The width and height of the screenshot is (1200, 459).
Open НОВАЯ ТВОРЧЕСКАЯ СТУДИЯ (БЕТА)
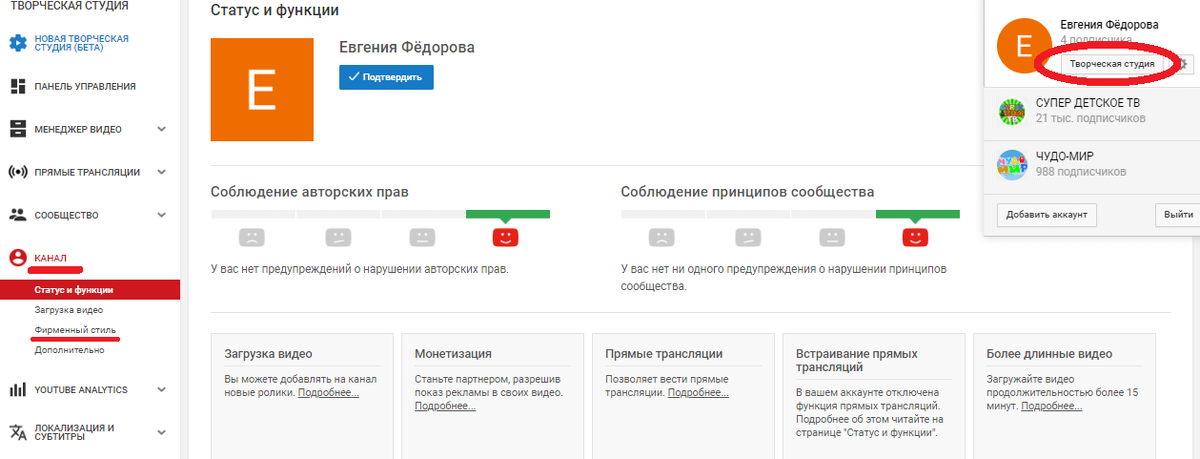point(82,43)
